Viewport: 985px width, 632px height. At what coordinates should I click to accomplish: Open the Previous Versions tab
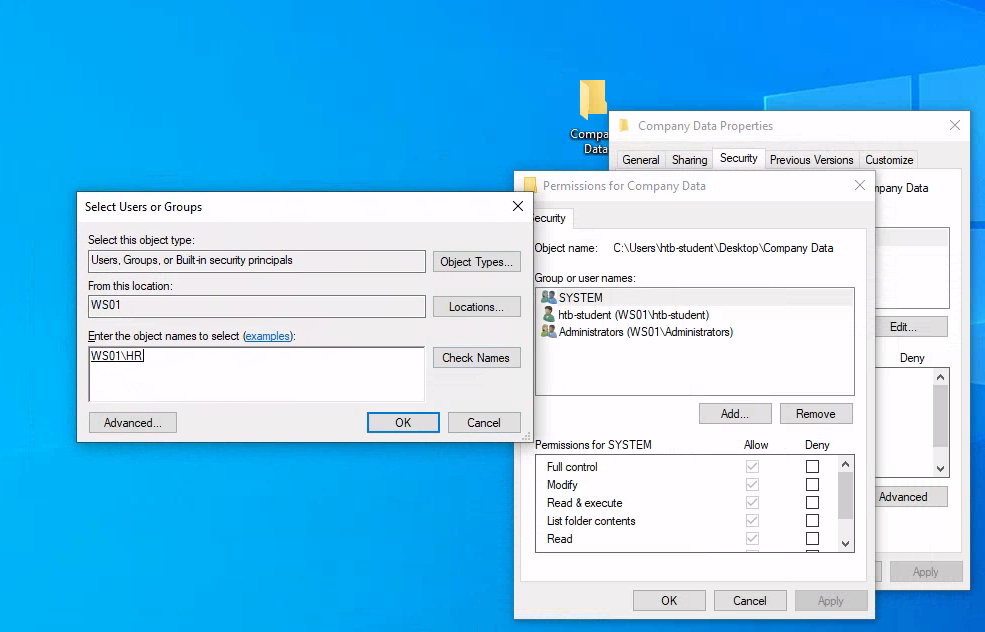tap(811, 160)
